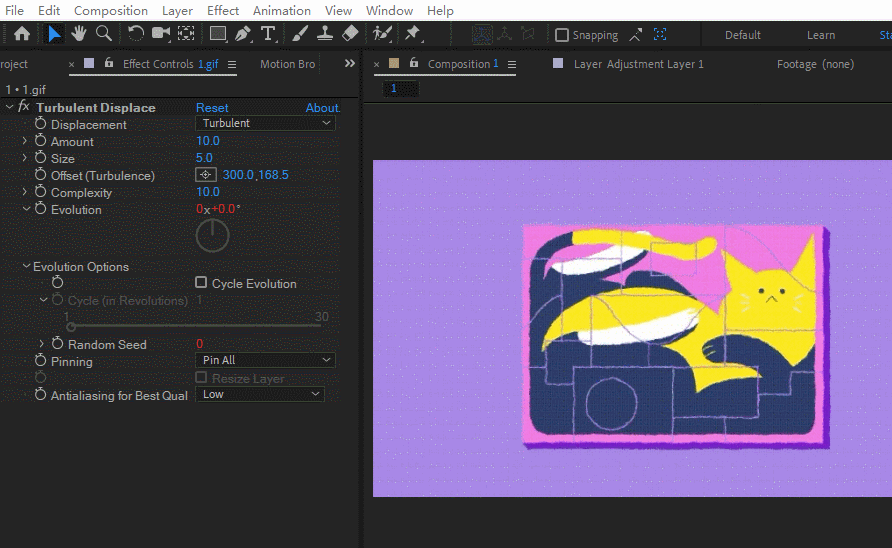Click the Size value 5.0
The image size is (892, 548).
click(204, 158)
